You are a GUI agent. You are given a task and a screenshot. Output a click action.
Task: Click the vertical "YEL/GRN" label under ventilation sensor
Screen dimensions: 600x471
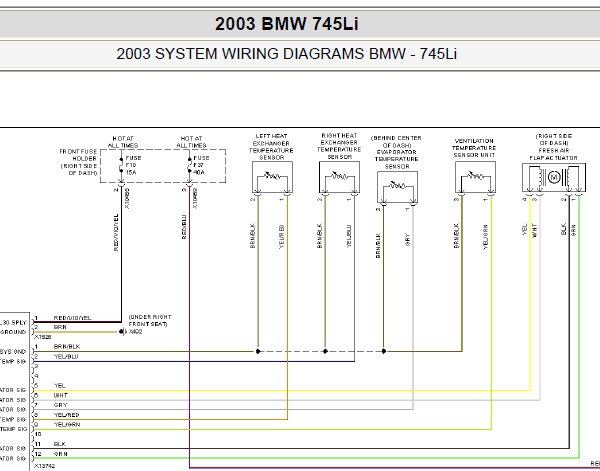pyautogui.click(x=486, y=237)
